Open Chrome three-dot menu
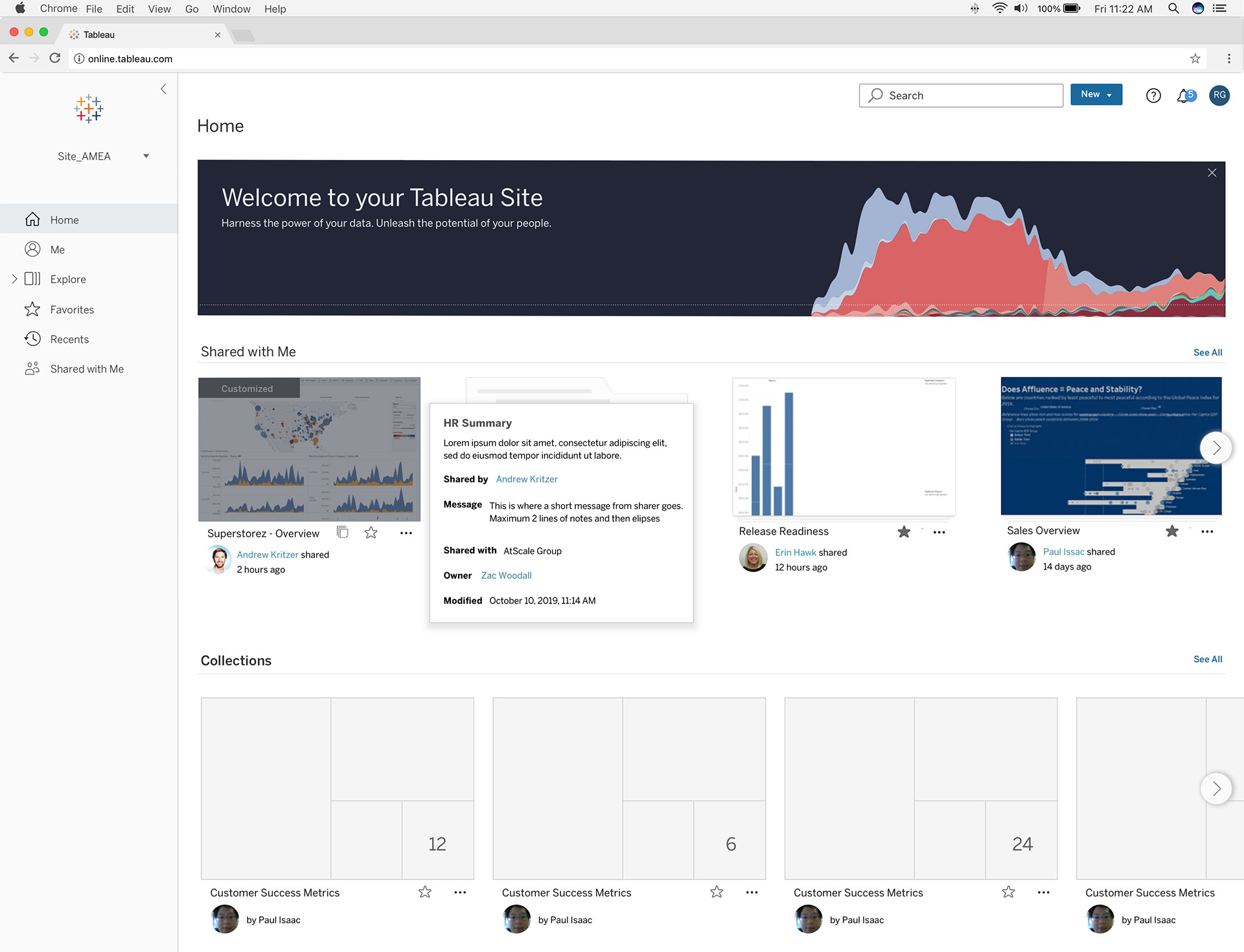1244x952 pixels. tap(1229, 58)
